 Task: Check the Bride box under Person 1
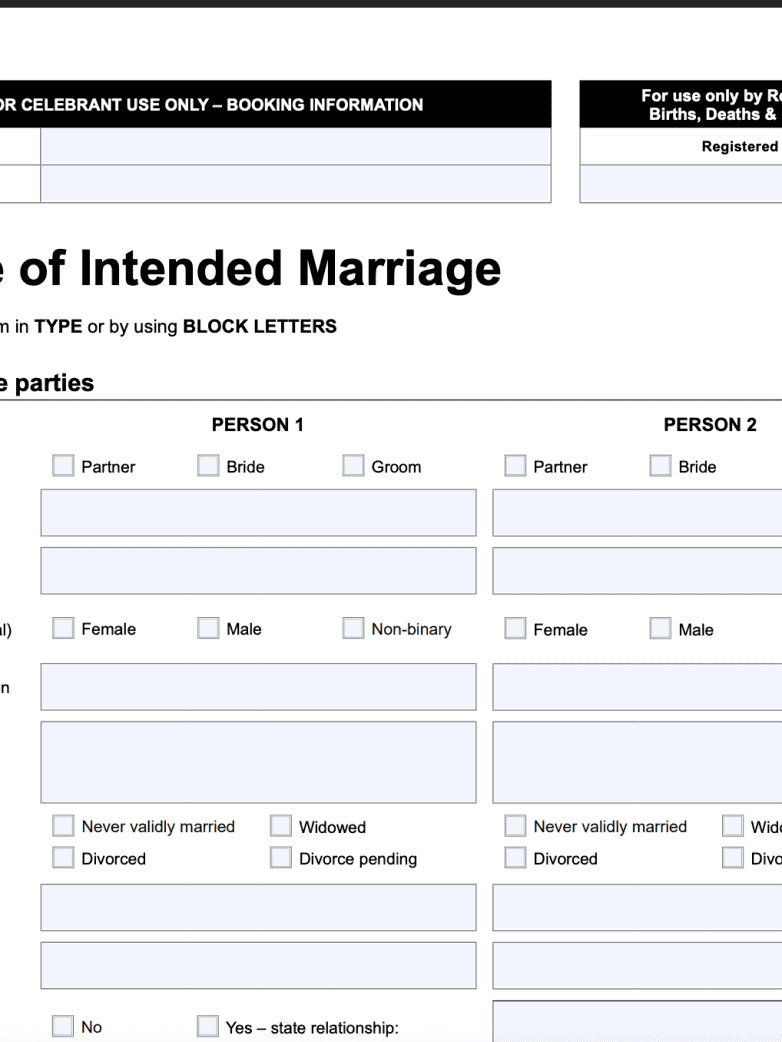click(208, 466)
